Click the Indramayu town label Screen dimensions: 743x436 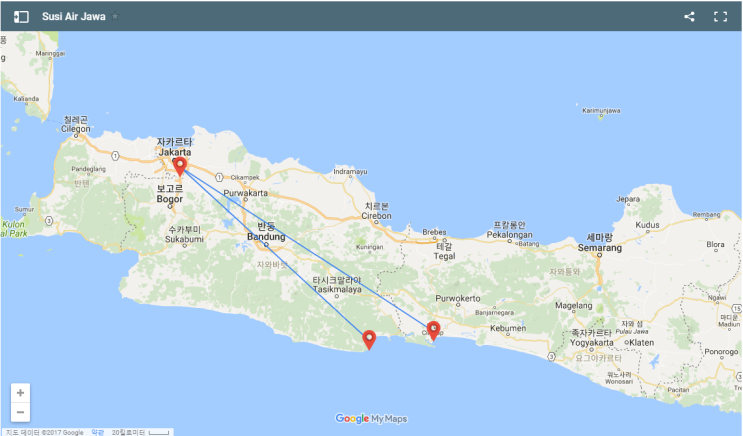coord(350,172)
